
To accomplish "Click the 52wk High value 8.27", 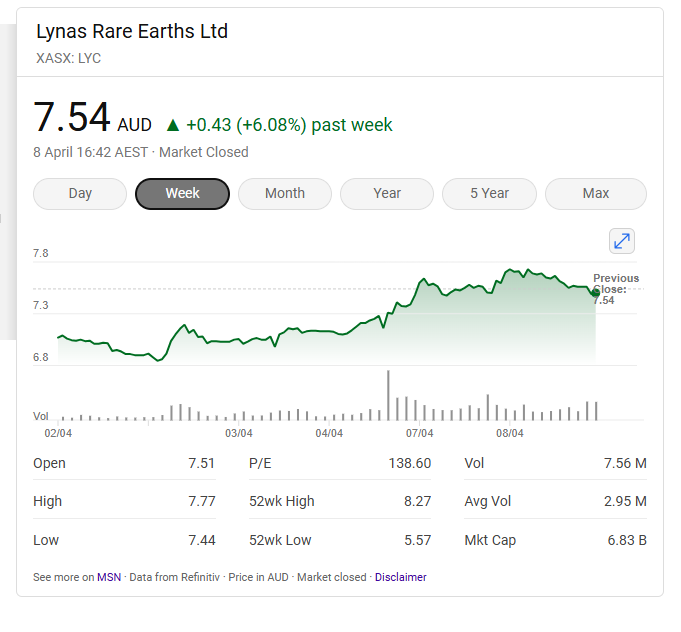I will pos(417,501).
